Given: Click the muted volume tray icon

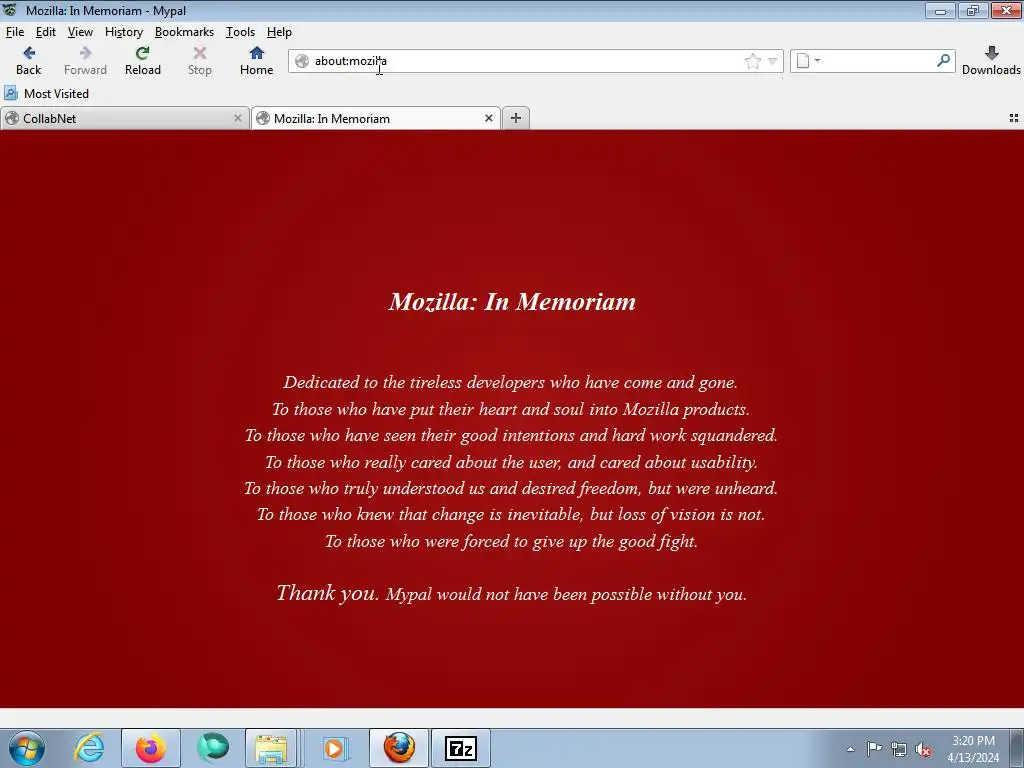Looking at the screenshot, I should pos(923,749).
